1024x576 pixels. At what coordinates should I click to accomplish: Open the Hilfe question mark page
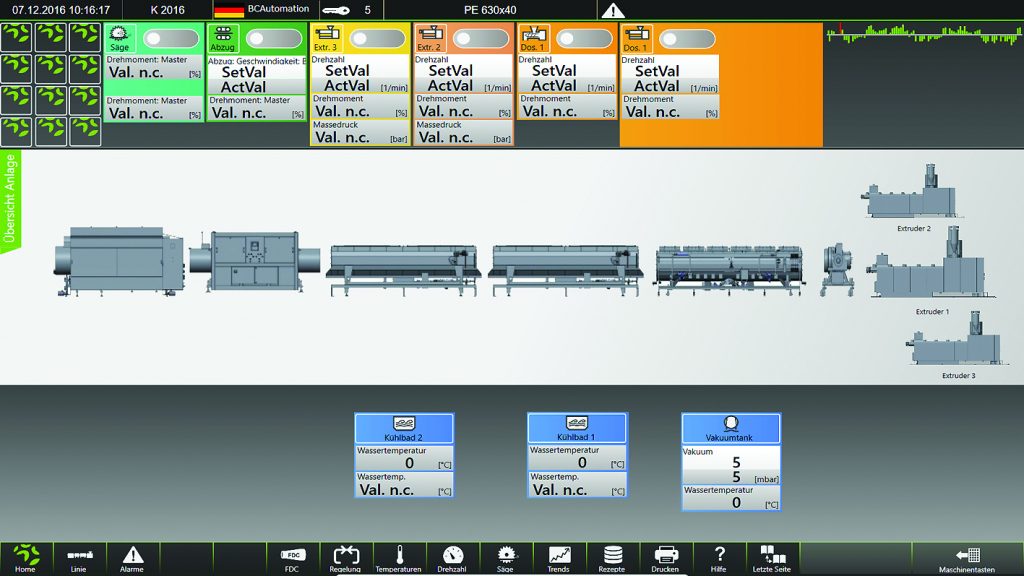[718, 558]
